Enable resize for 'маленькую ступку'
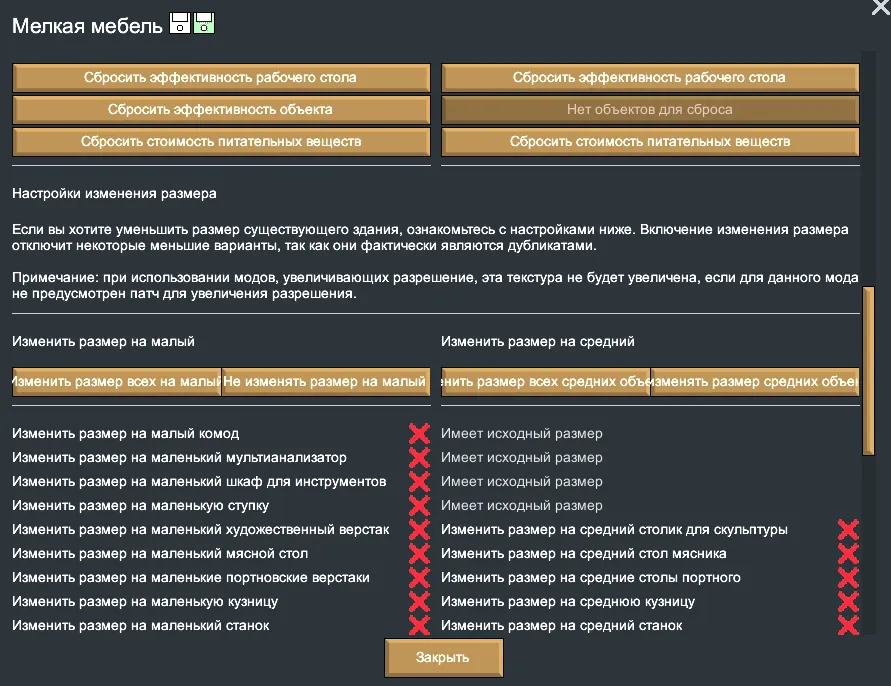This screenshot has width=891, height=686. pyautogui.click(x=419, y=506)
